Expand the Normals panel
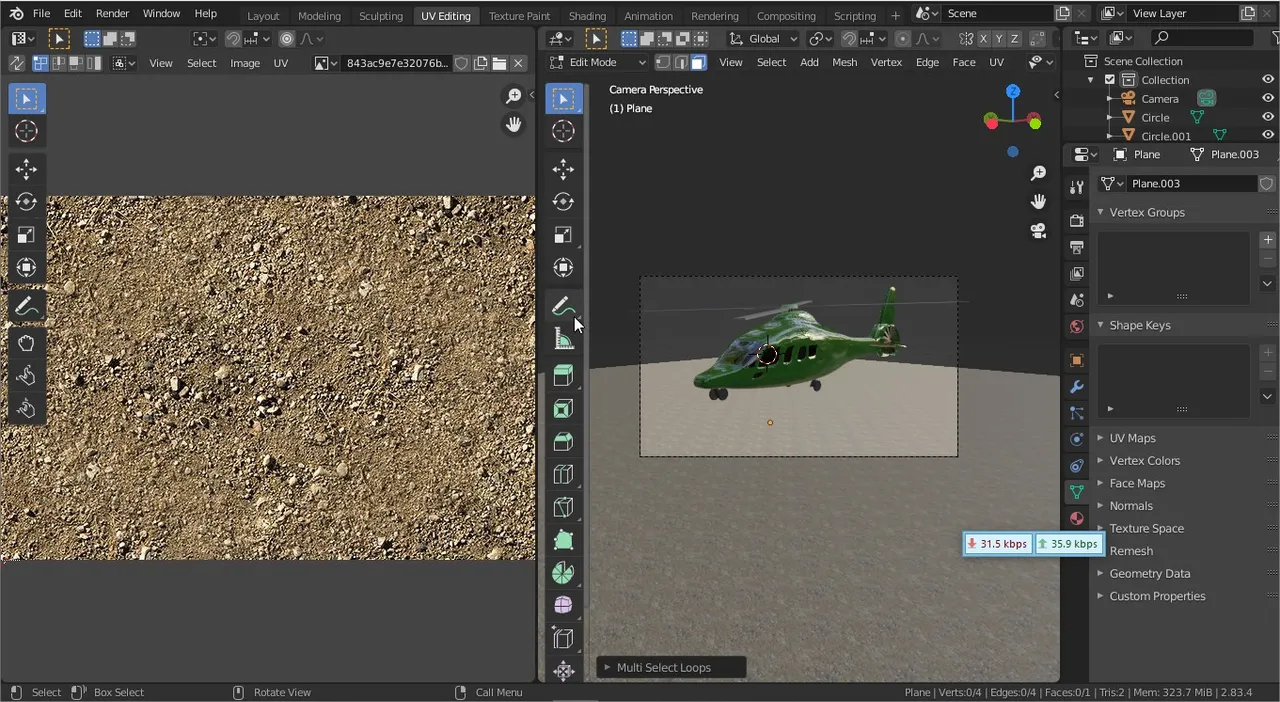This screenshot has height=702, width=1280. point(1101,506)
